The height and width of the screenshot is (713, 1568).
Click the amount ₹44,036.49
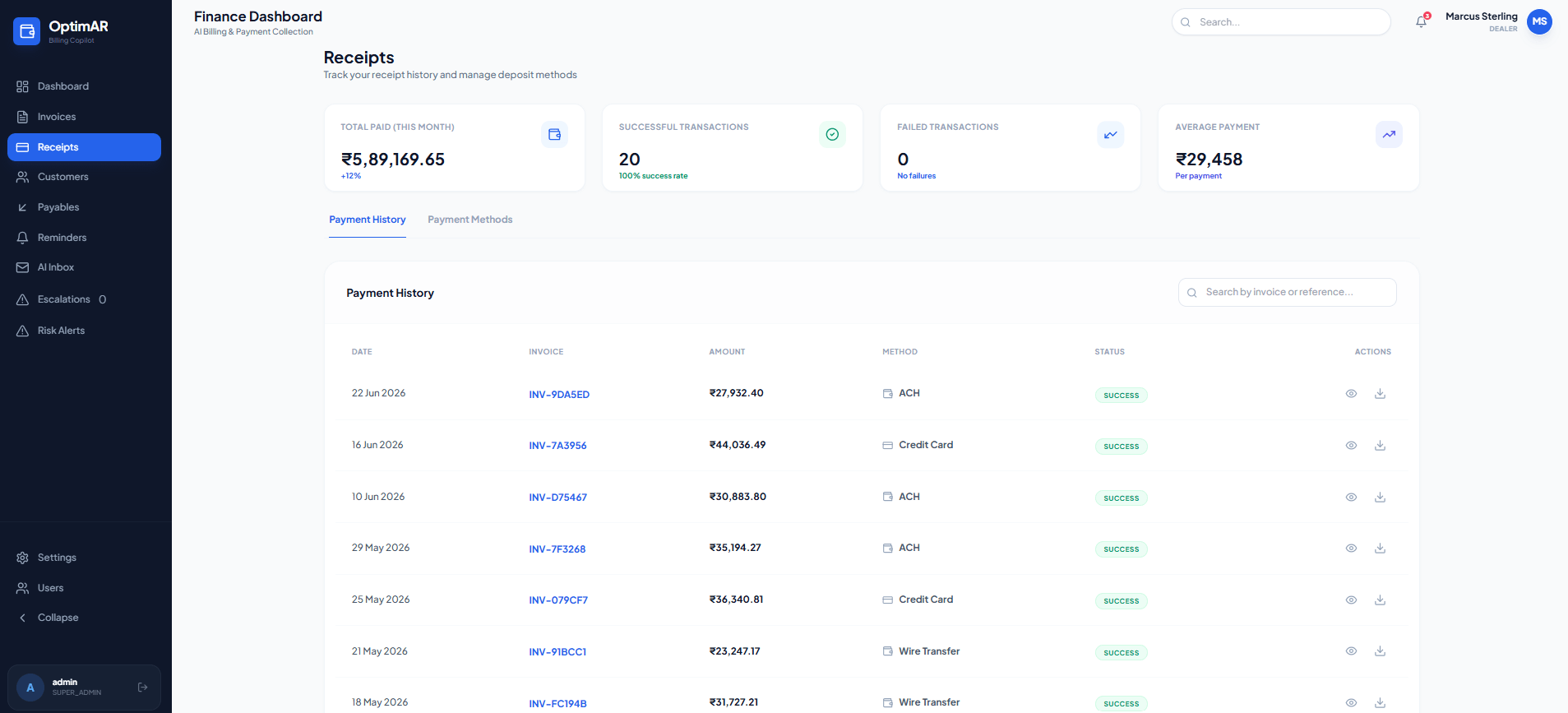tap(737, 445)
